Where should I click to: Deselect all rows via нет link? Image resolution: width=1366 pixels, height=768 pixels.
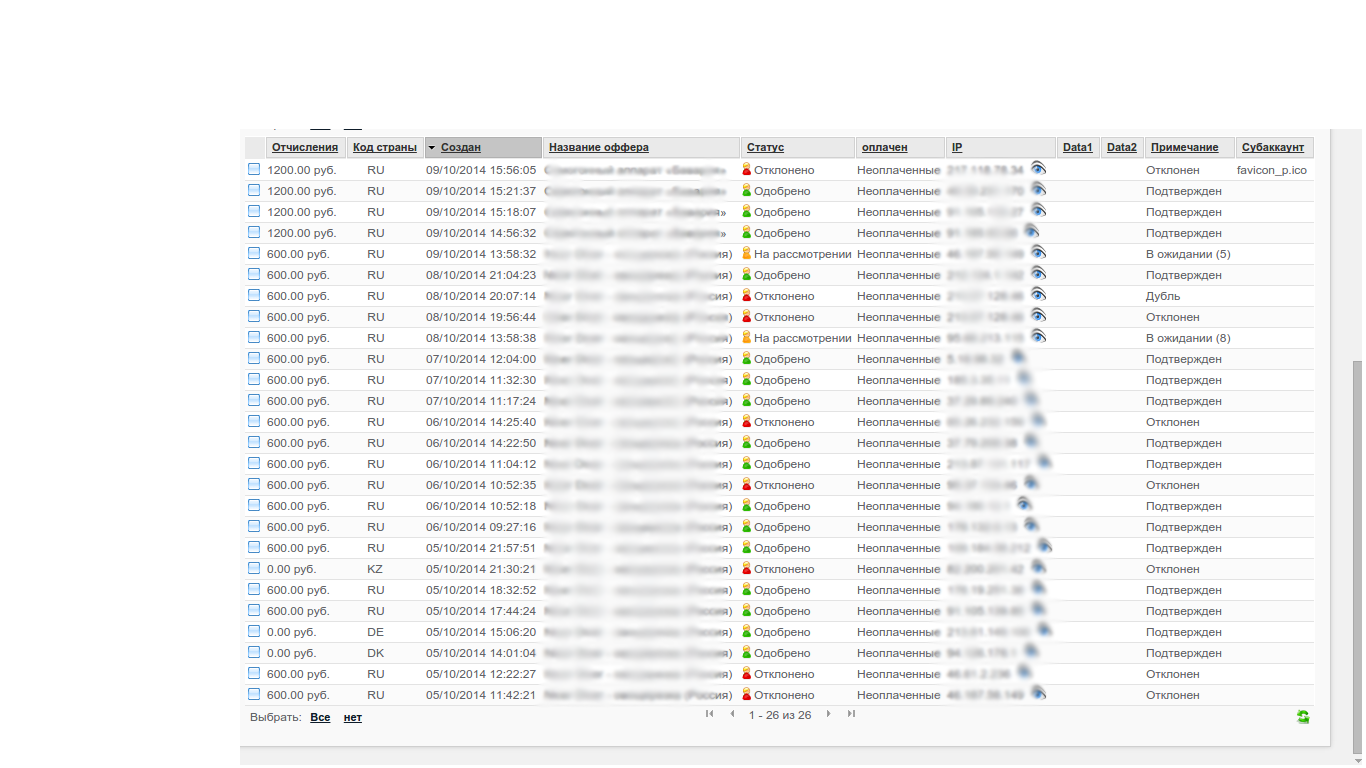point(352,718)
